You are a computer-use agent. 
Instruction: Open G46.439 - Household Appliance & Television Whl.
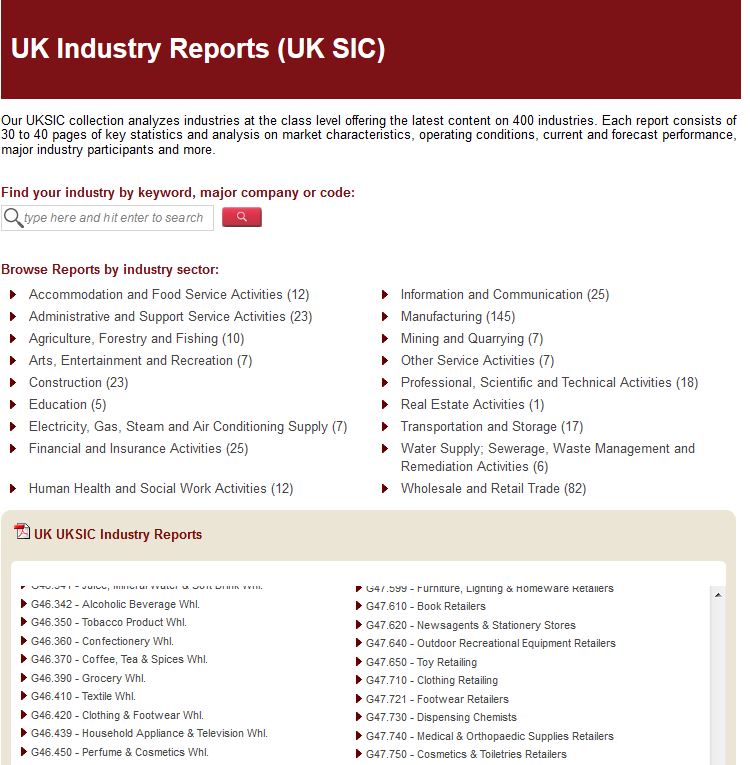(x=149, y=733)
